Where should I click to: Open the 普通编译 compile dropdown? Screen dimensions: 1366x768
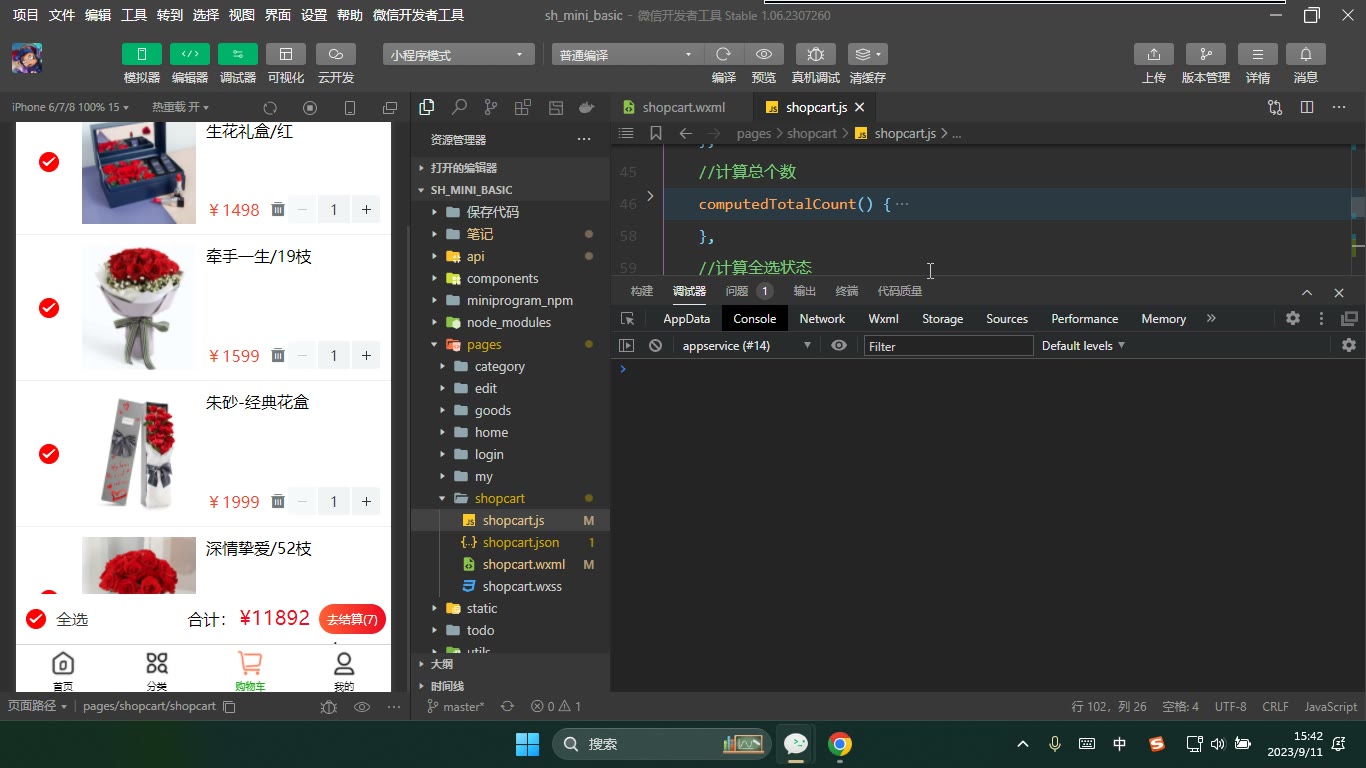tap(627, 55)
